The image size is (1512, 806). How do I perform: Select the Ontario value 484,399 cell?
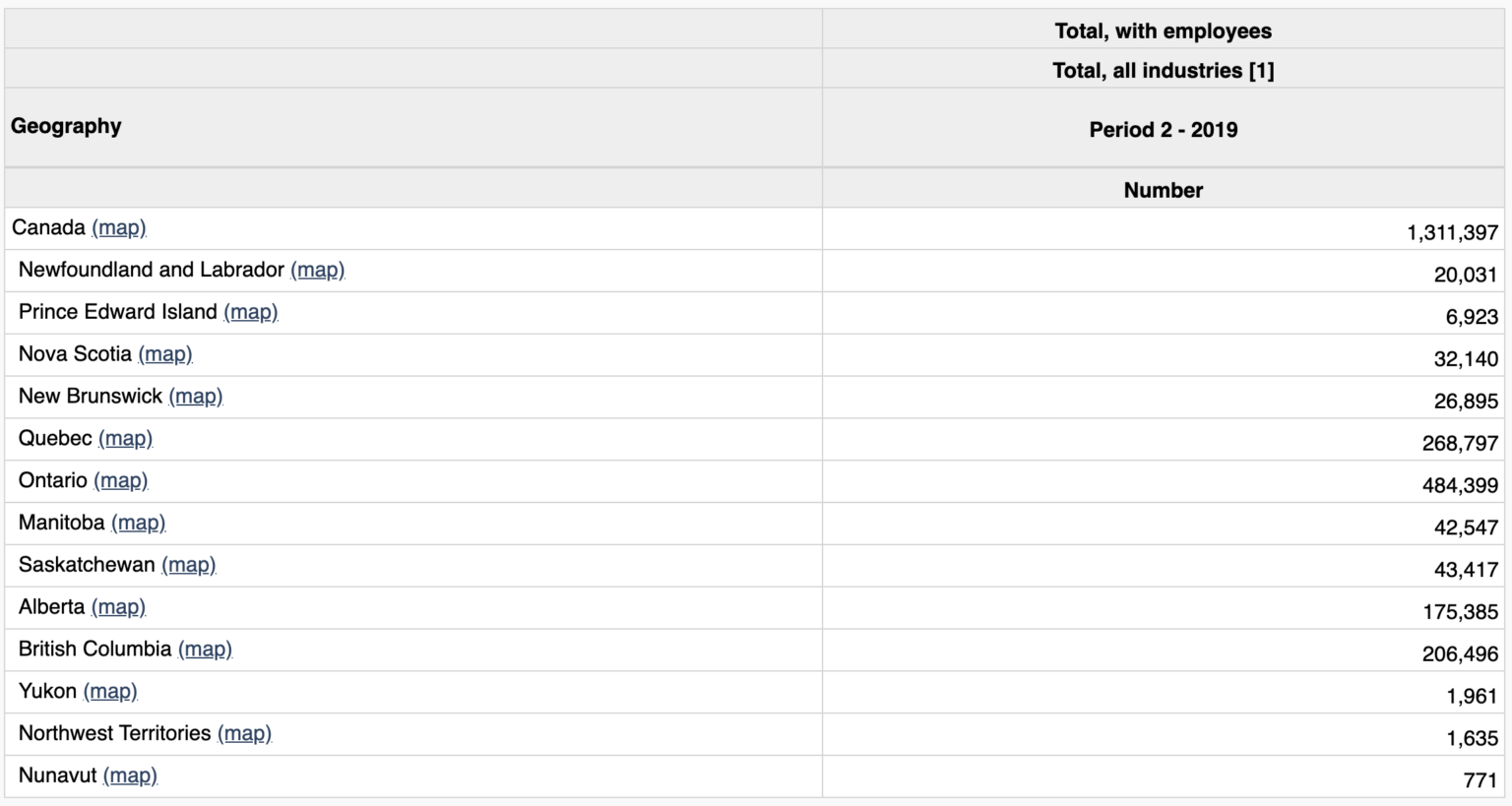point(1460,485)
